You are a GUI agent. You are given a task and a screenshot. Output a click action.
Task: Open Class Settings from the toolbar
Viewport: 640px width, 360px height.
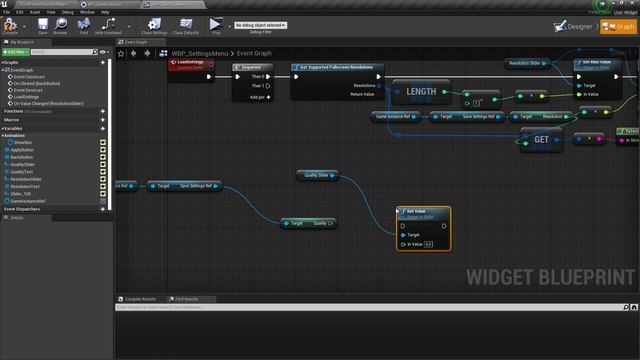(x=154, y=26)
